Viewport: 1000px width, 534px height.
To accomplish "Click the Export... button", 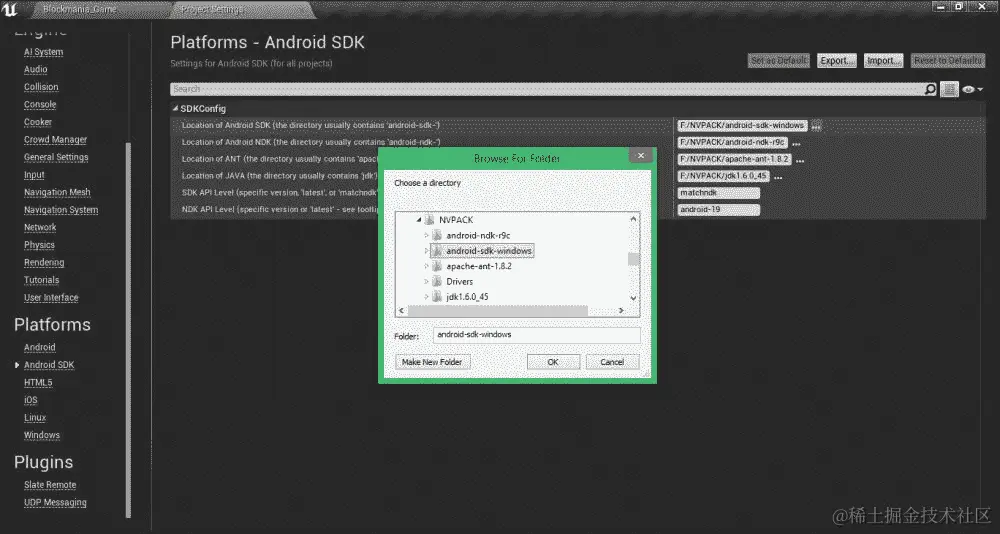I will [x=837, y=61].
